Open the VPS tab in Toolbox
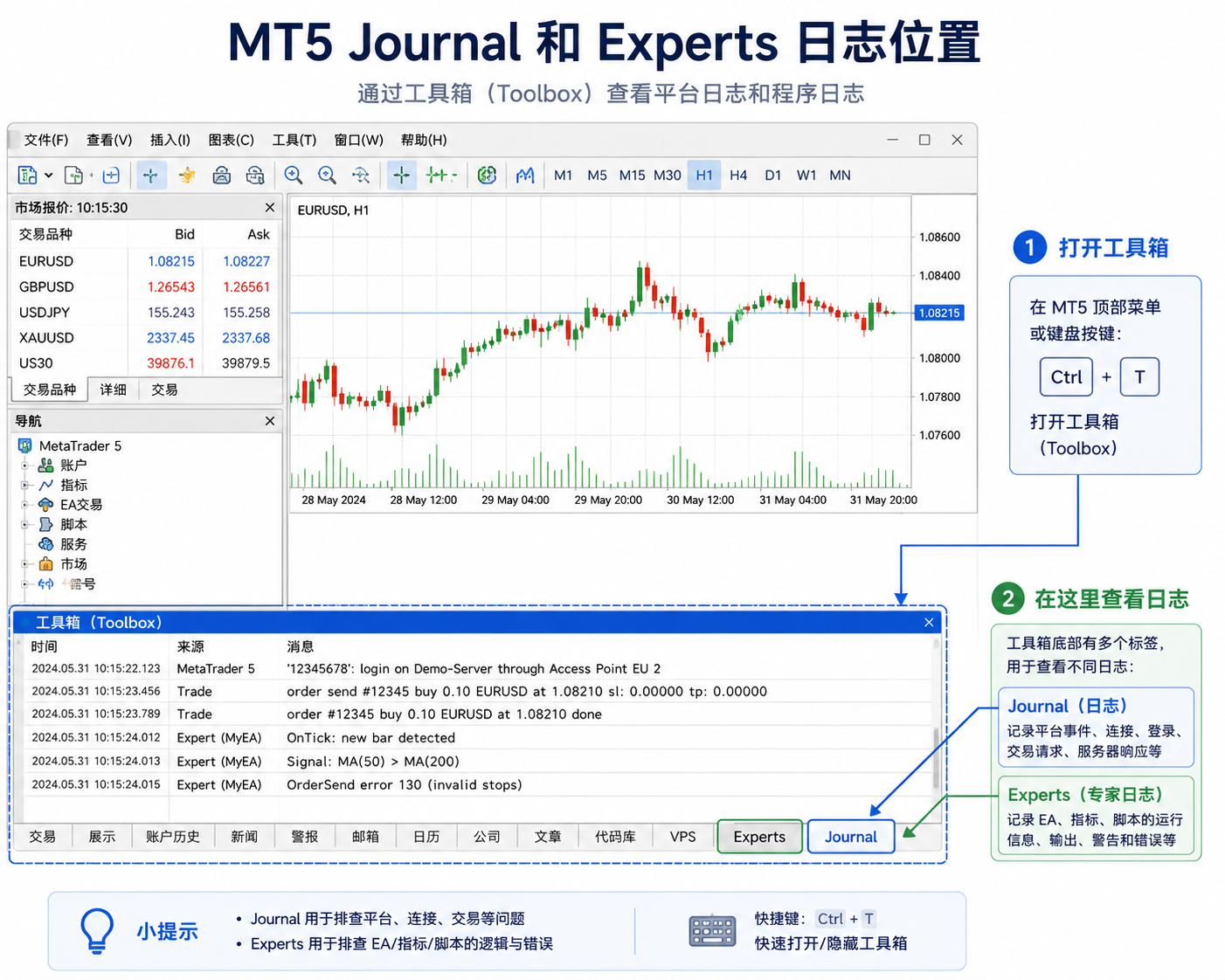Screen dimensions: 1225x980 (x=683, y=837)
